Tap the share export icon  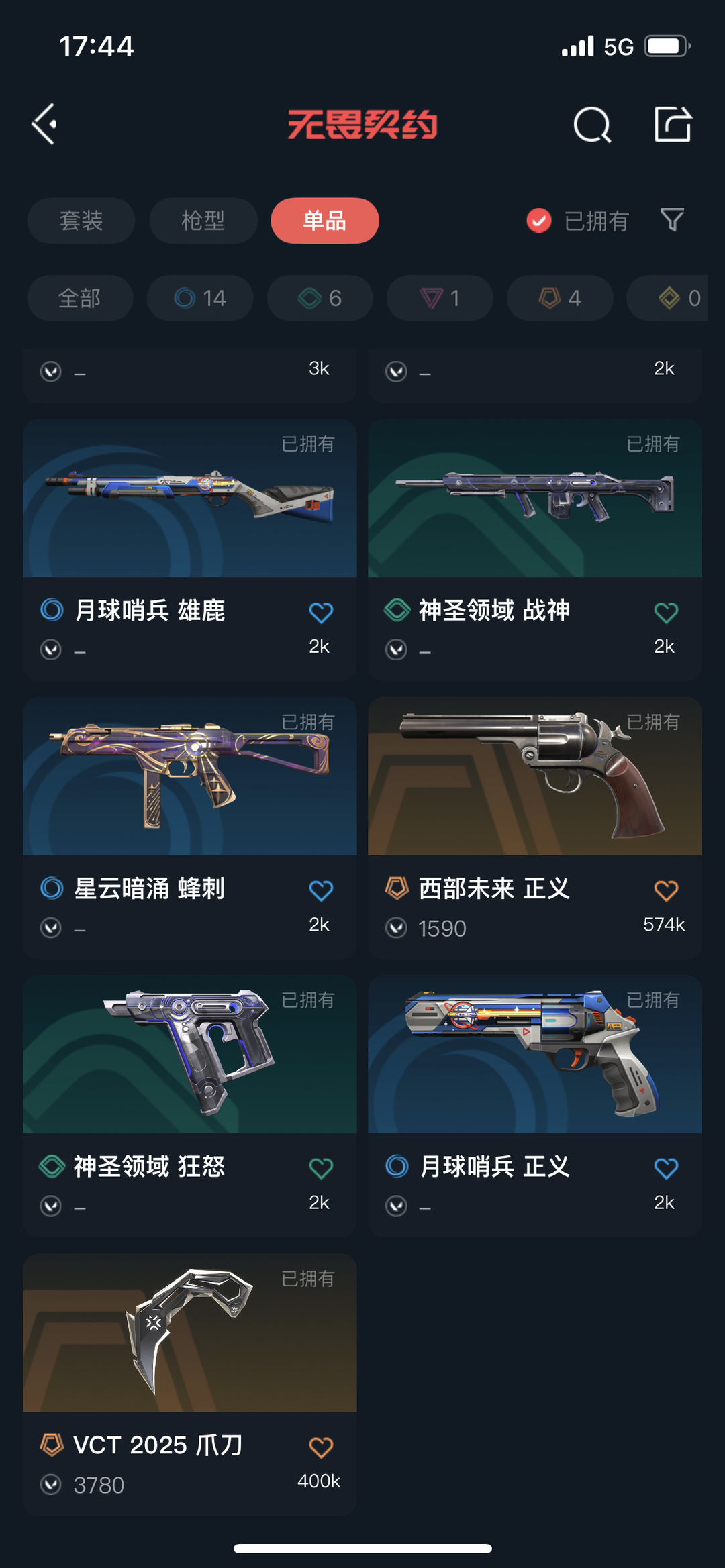point(673,124)
